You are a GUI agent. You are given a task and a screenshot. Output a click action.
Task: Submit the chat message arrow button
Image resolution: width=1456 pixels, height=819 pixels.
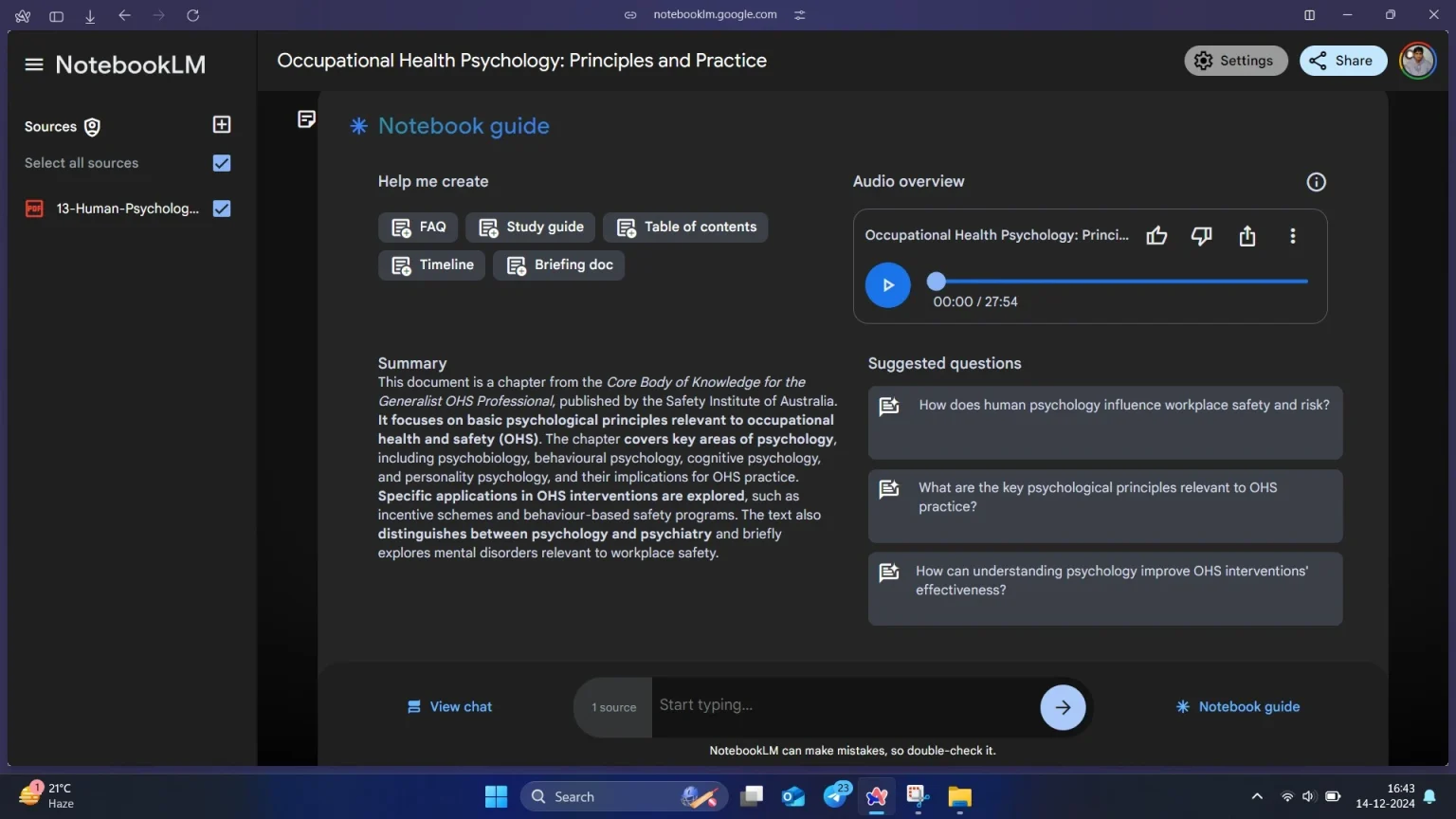1063,707
